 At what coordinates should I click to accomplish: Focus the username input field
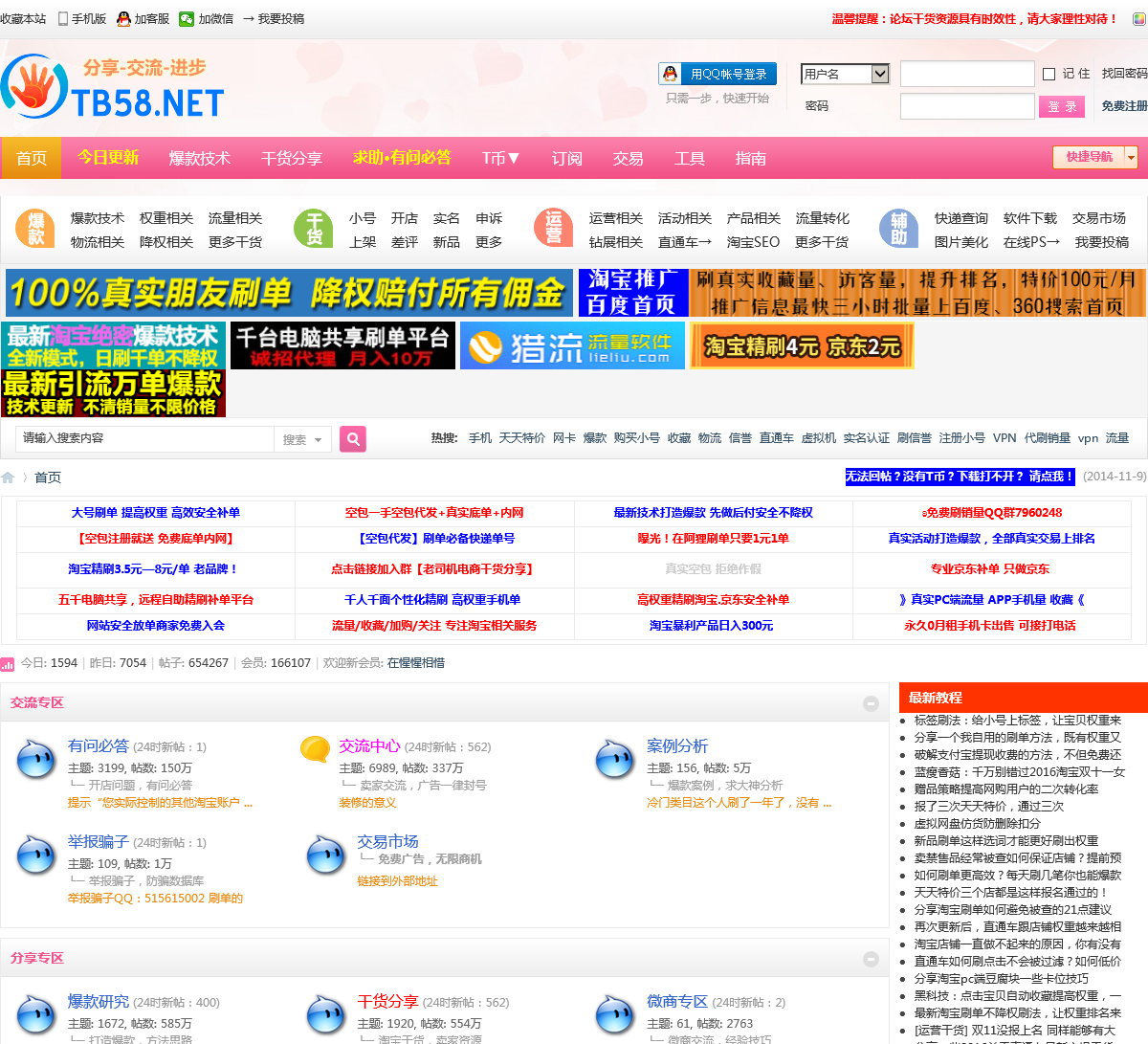click(x=967, y=74)
